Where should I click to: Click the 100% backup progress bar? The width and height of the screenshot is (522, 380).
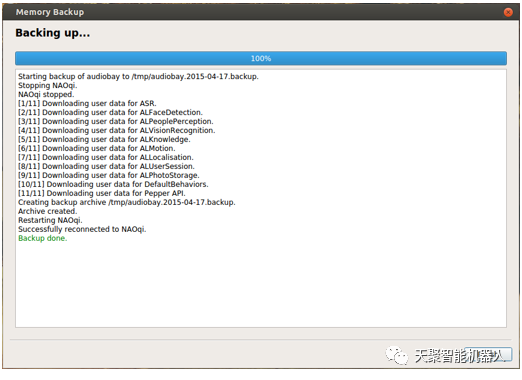pyautogui.click(x=261, y=58)
